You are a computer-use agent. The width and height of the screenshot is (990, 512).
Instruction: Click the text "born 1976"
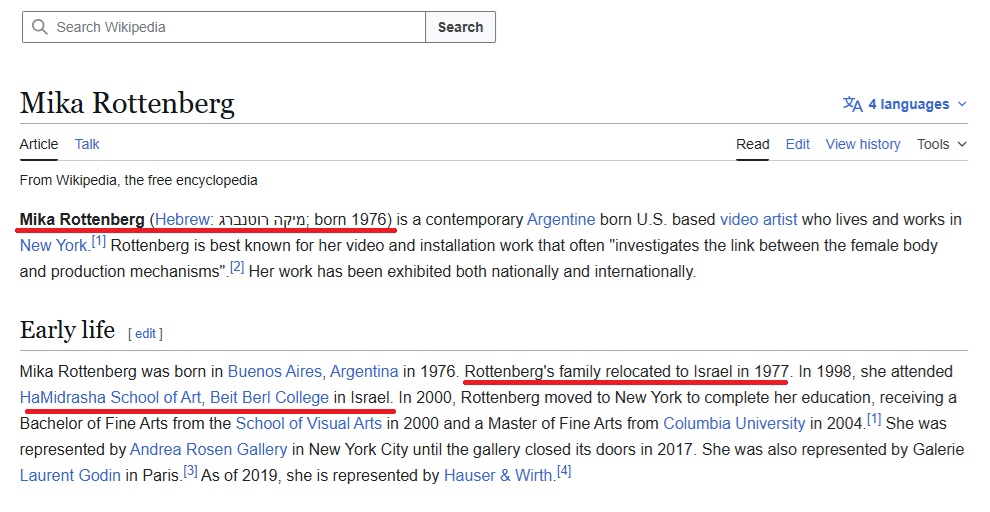pos(350,220)
